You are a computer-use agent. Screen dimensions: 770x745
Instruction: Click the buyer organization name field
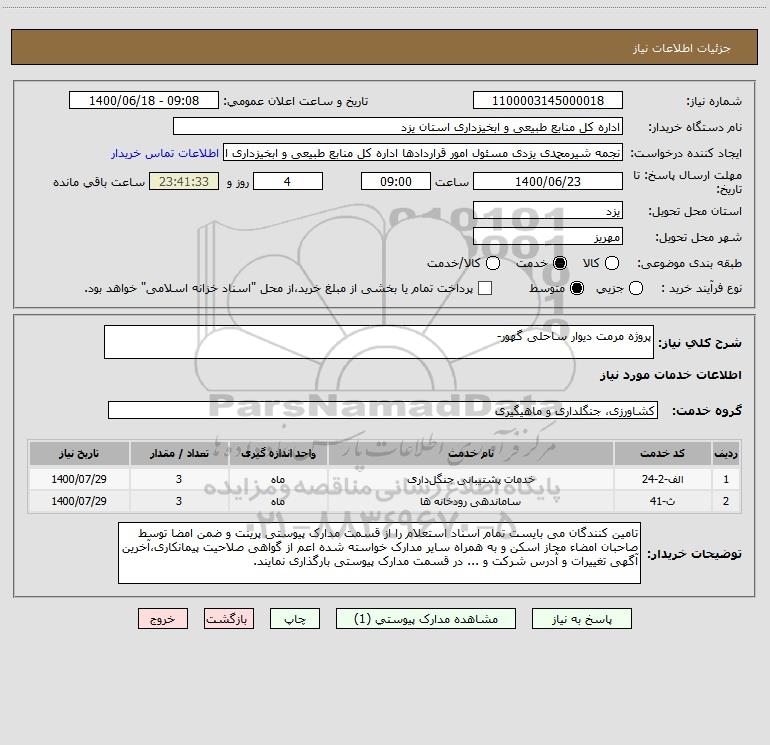click(398, 126)
